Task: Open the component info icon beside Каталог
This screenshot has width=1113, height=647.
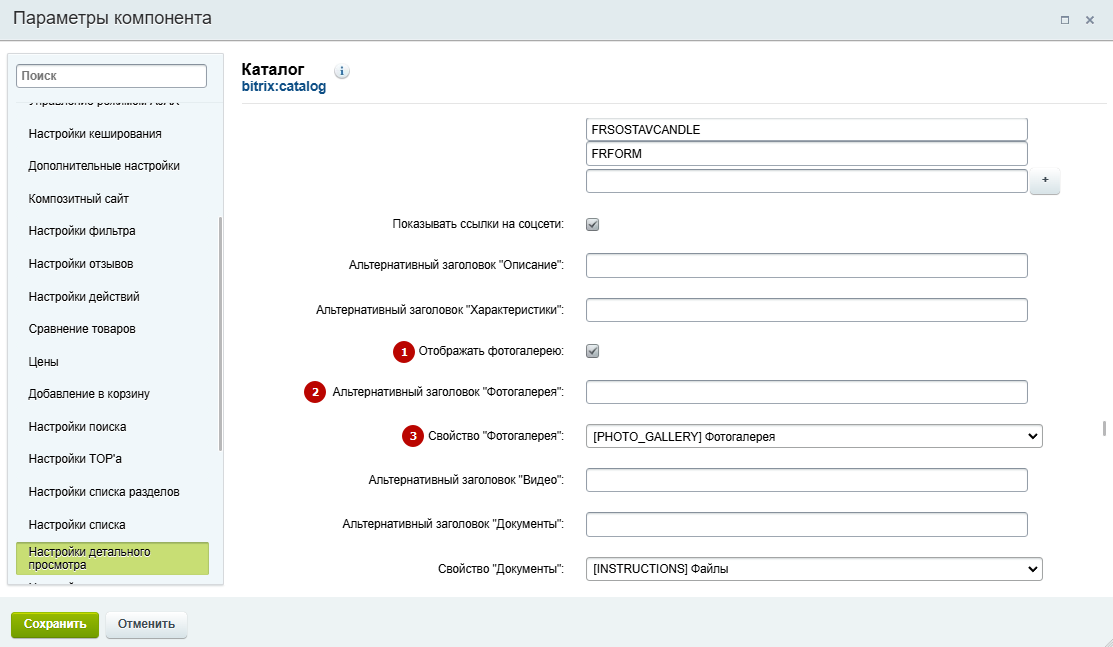Action: pyautogui.click(x=342, y=71)
